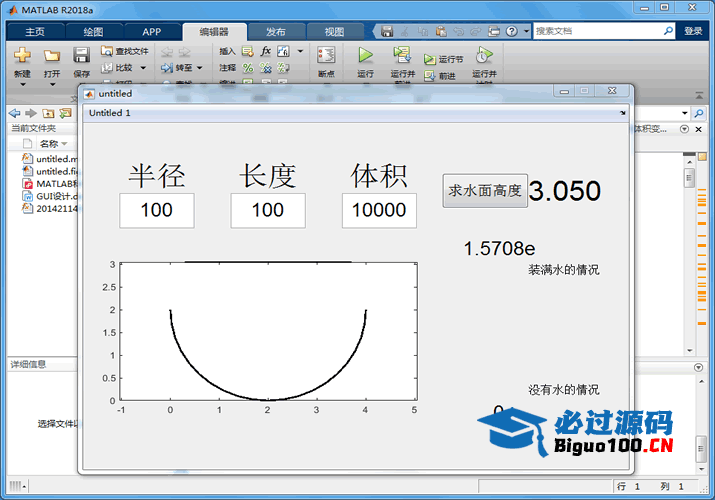Open the 打开 dropdown arrow

click(52, 85)
